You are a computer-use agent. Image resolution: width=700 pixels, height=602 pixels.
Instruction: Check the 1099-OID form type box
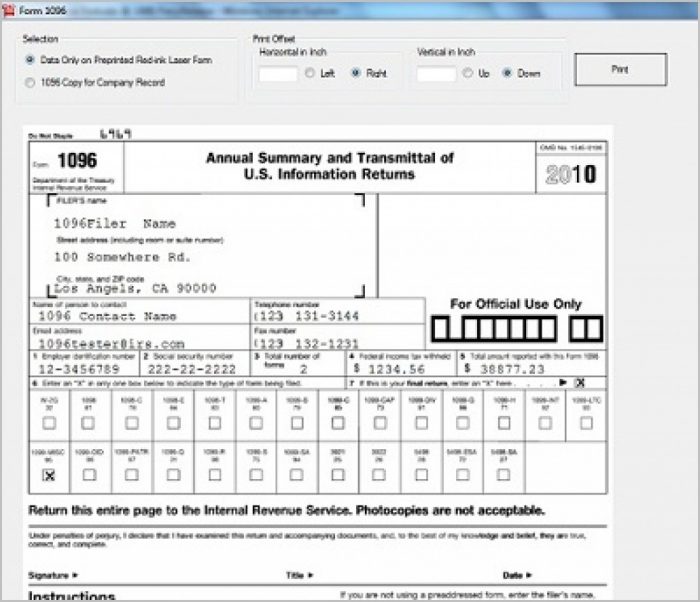pos(89,475)
